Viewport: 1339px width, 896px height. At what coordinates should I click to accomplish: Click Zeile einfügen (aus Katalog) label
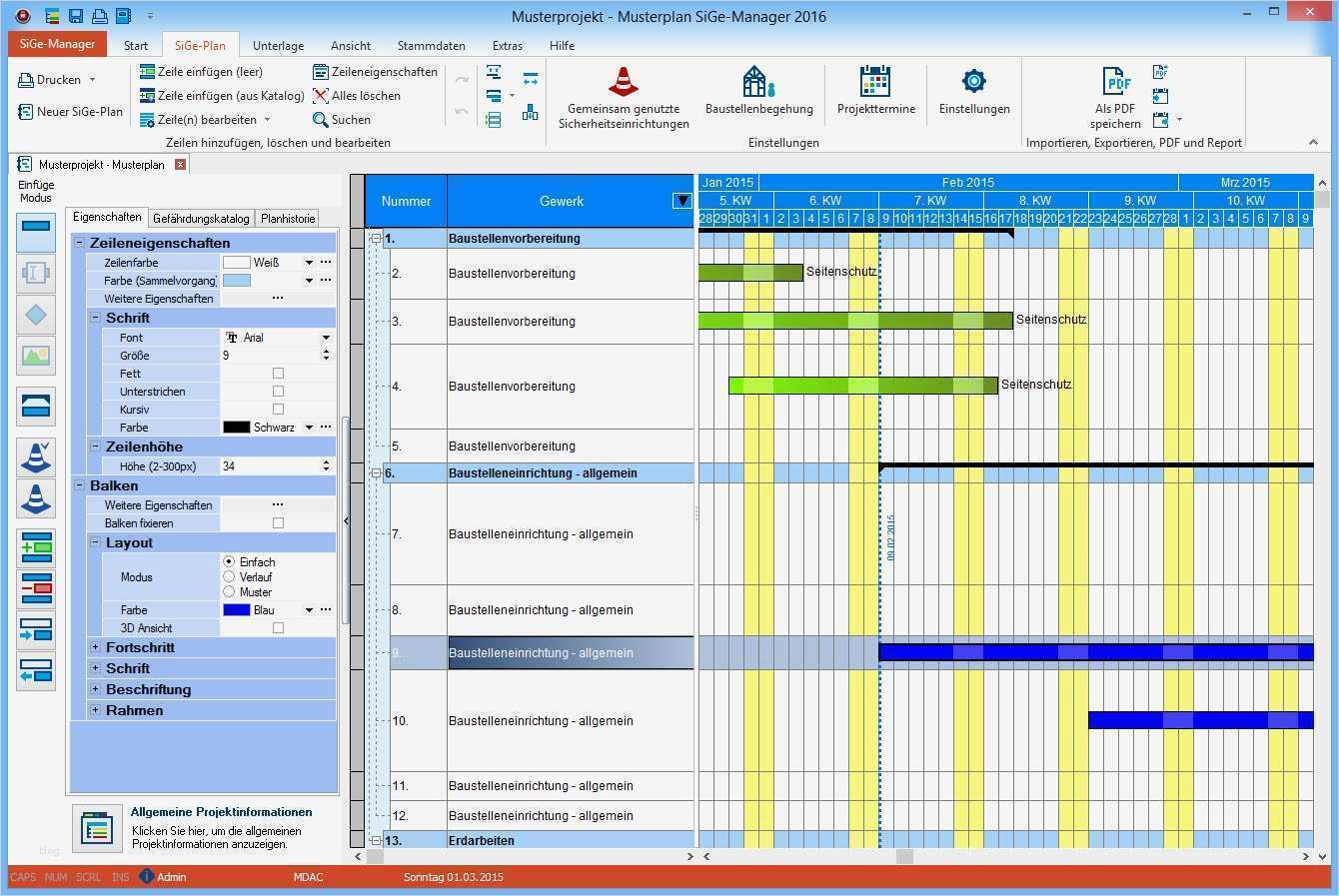[231, 96]
